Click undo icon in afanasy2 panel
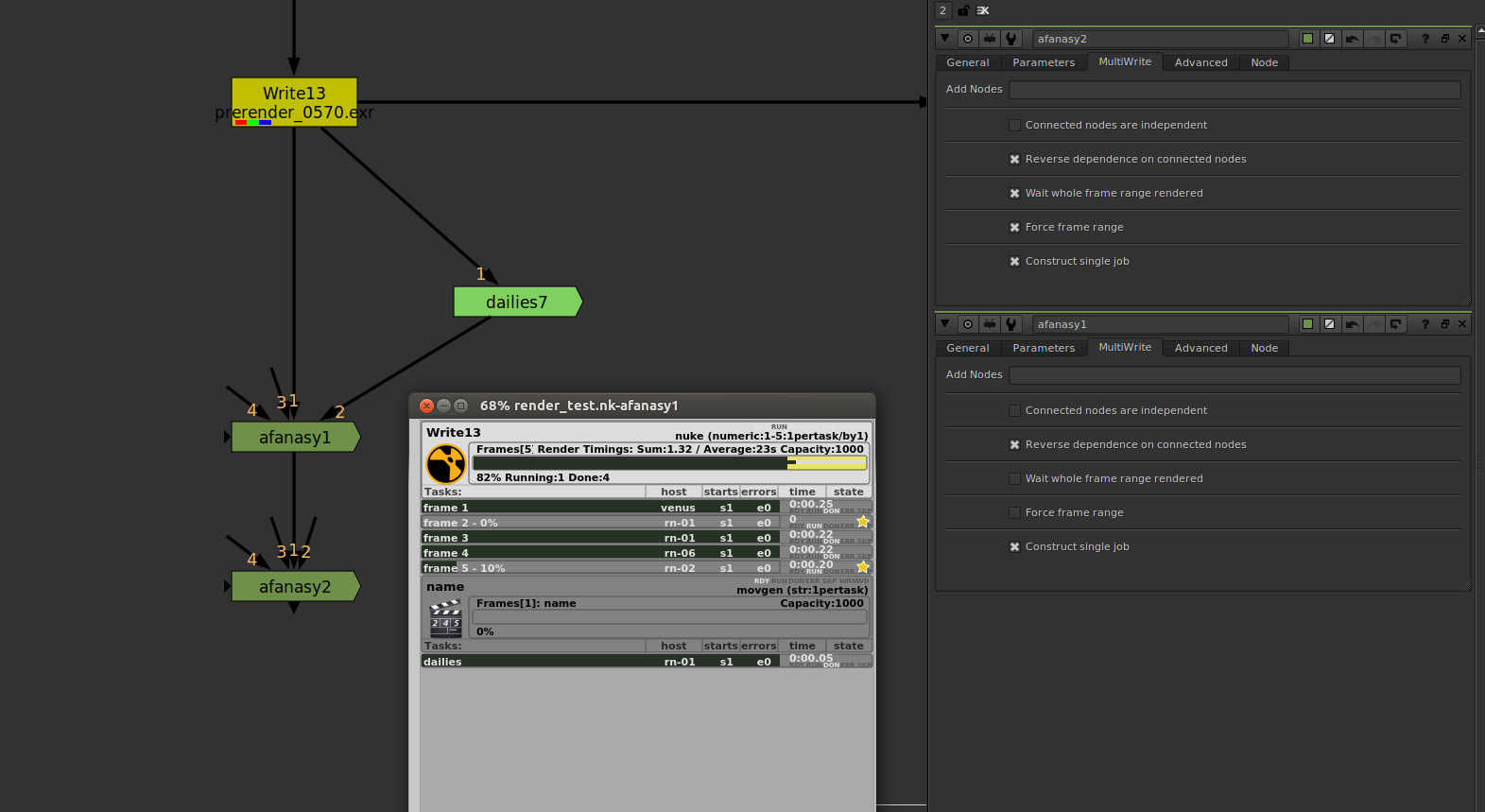1485x812 pixels. tap(1352, 39)
